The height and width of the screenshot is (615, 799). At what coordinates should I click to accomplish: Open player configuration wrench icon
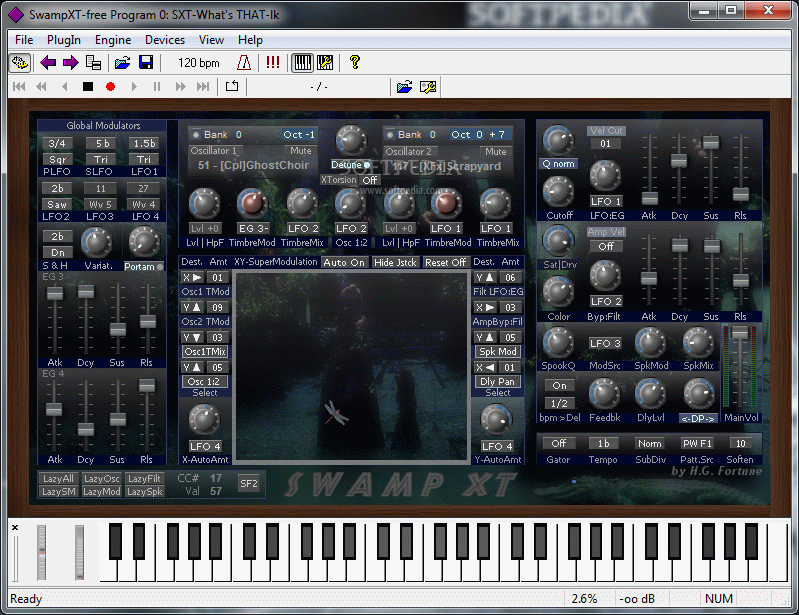click(x=428, y=87)
